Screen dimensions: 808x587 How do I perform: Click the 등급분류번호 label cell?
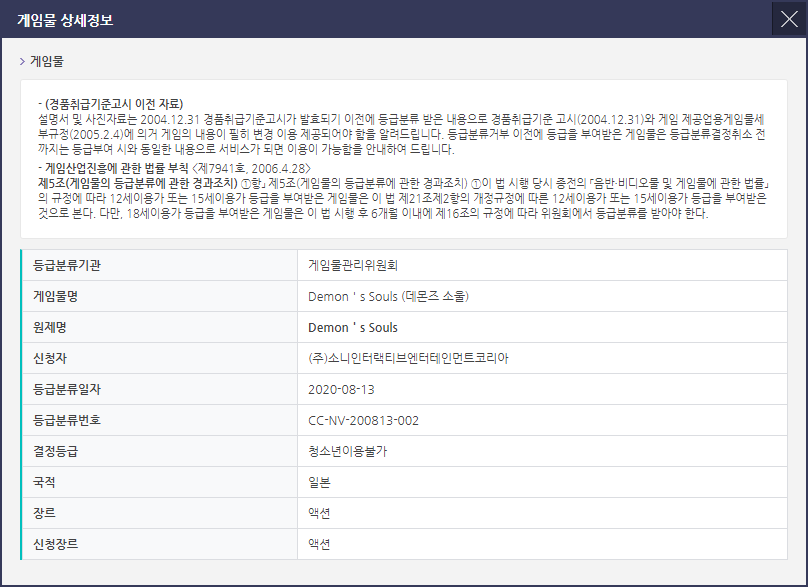[160, 420]
